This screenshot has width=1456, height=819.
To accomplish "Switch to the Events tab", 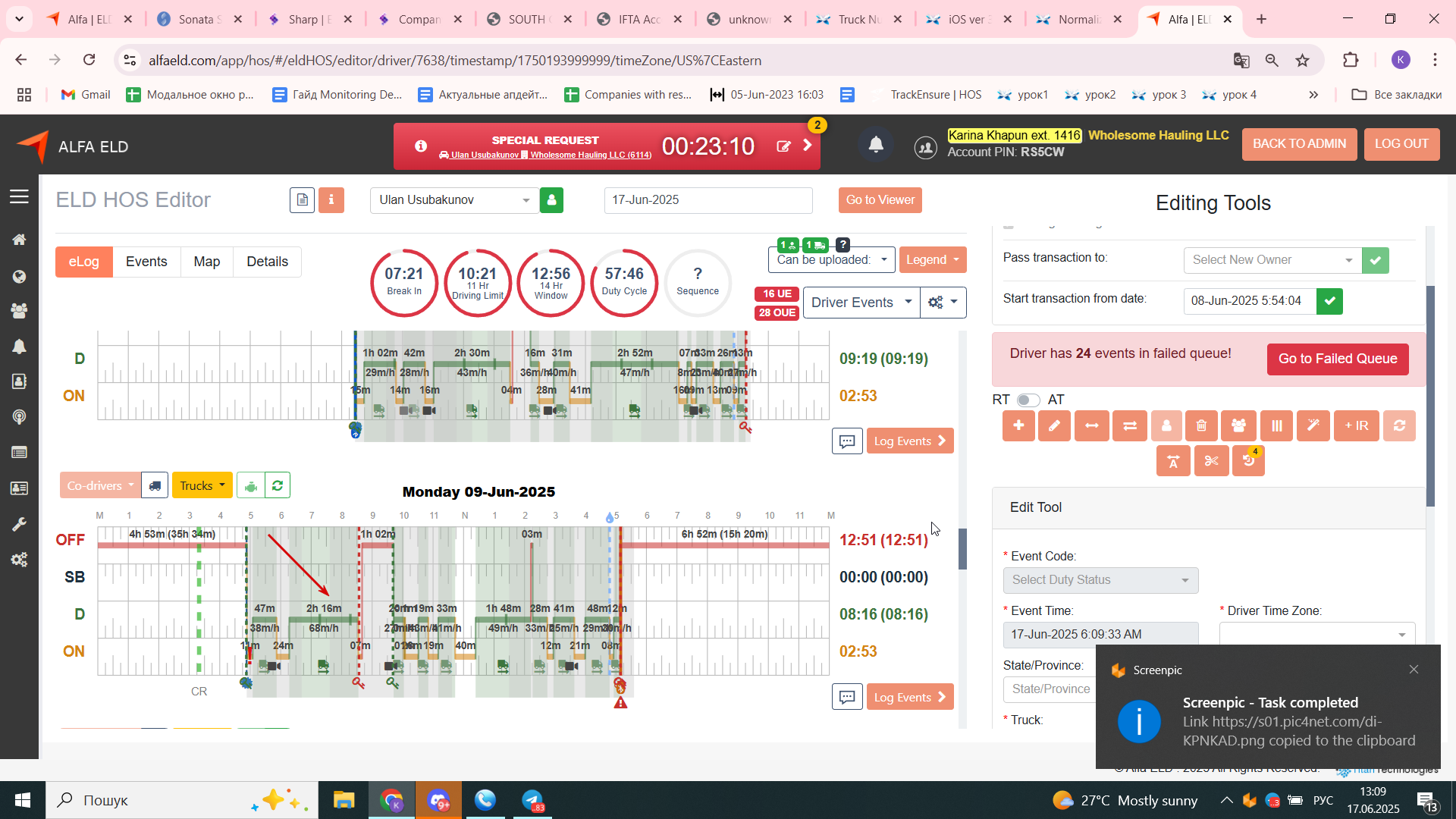I will (x=146, y=262).
